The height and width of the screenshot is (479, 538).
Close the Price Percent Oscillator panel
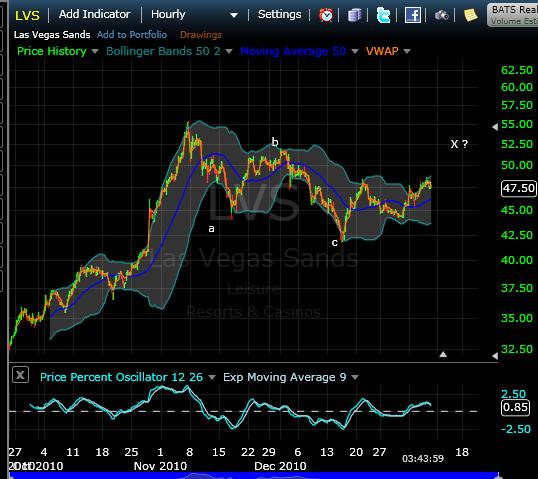[x=20, y=375]
